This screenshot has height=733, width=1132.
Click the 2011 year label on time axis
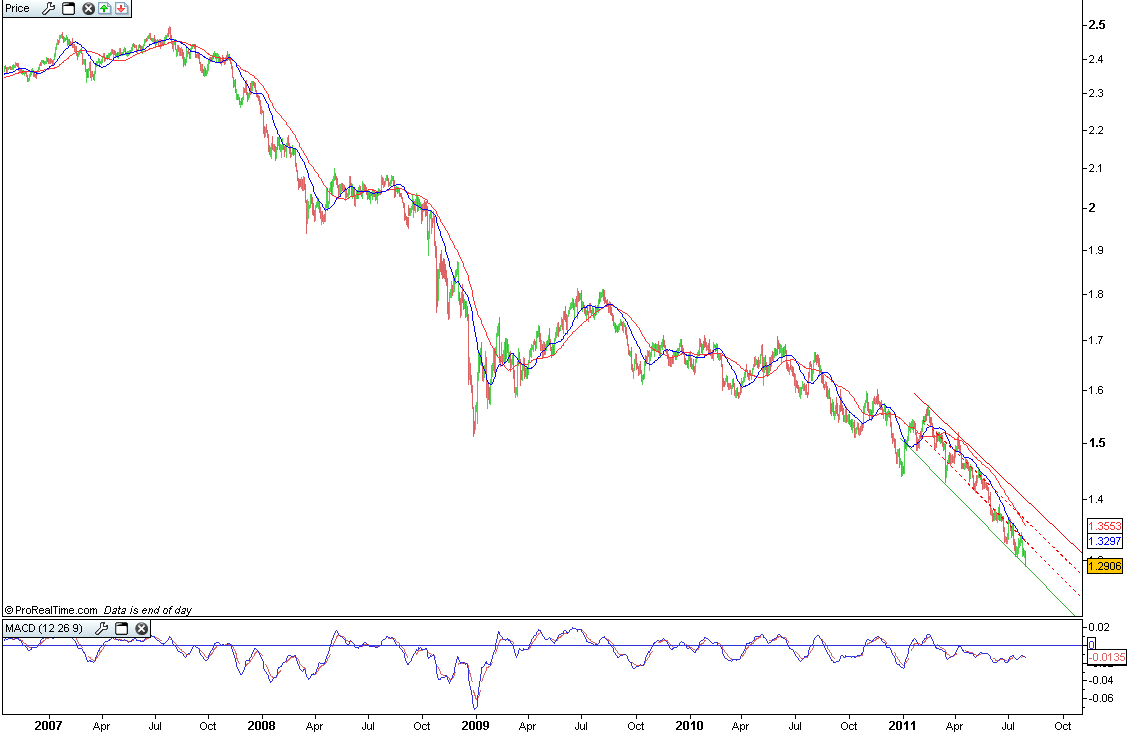click(x=902, y=725)
